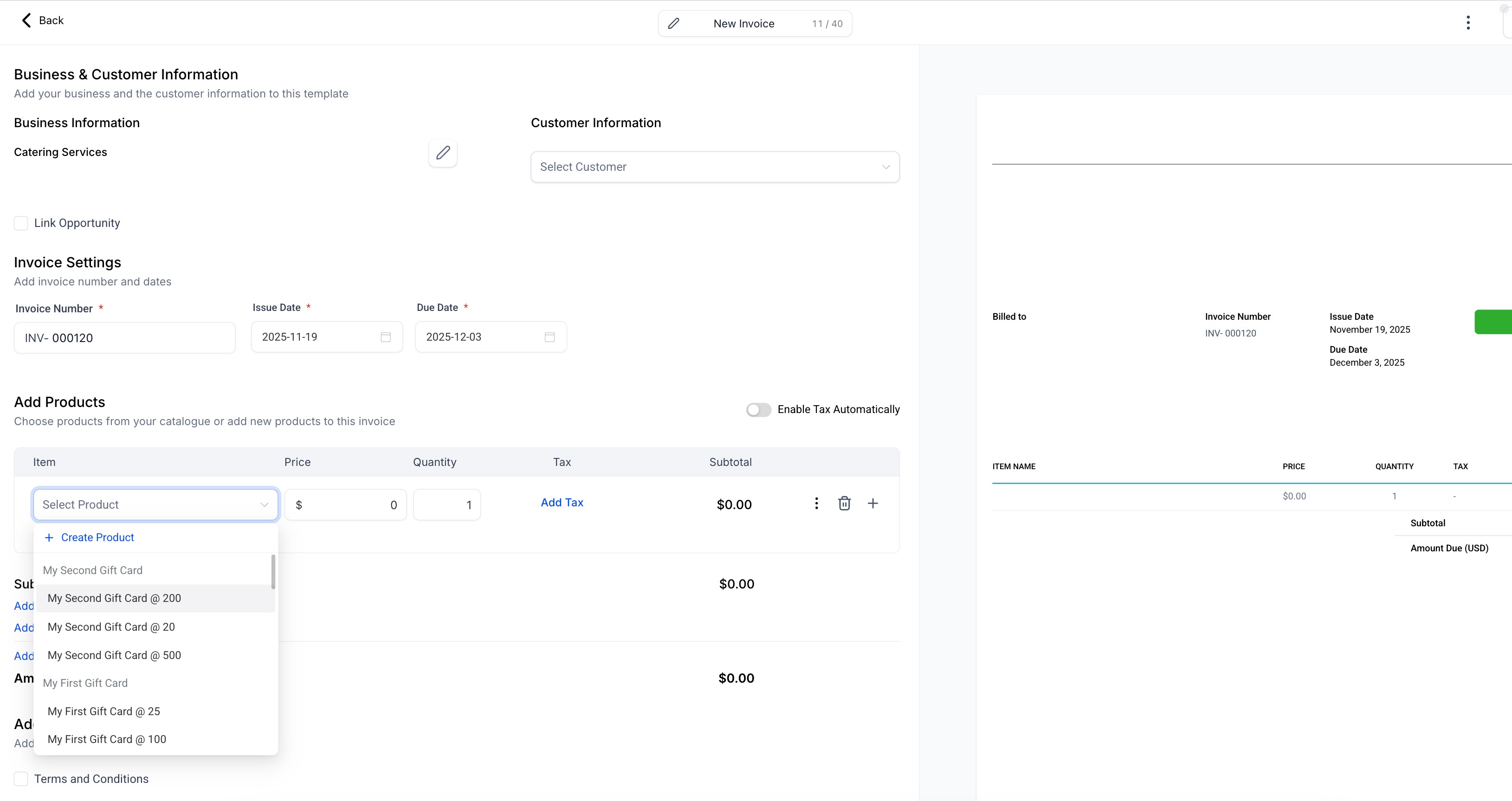The height and width of the screenshot is (801, 1512).
Task: Select My Second Gift Card @ 200
Action: click(x=115, y=598)
